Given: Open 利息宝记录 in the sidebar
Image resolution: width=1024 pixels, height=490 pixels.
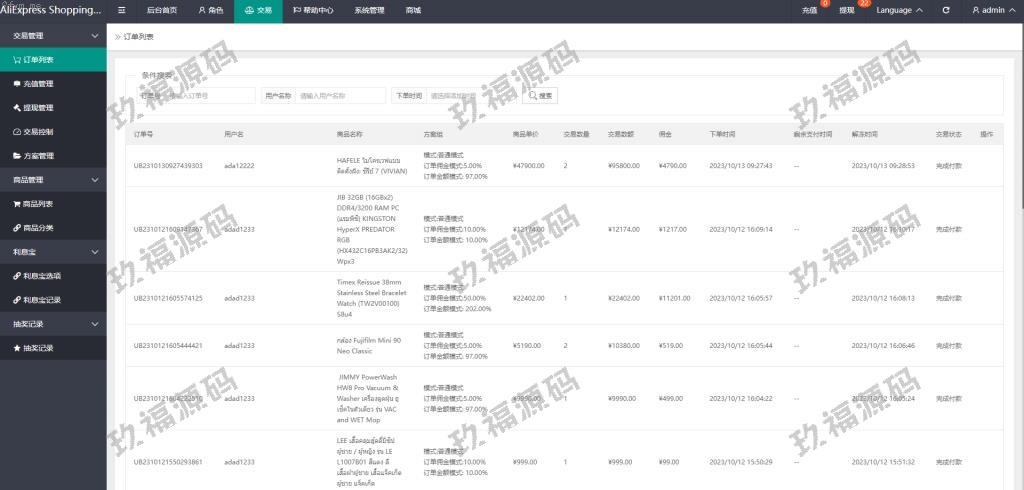Looking at the screenshot, I should click(53, 300).
